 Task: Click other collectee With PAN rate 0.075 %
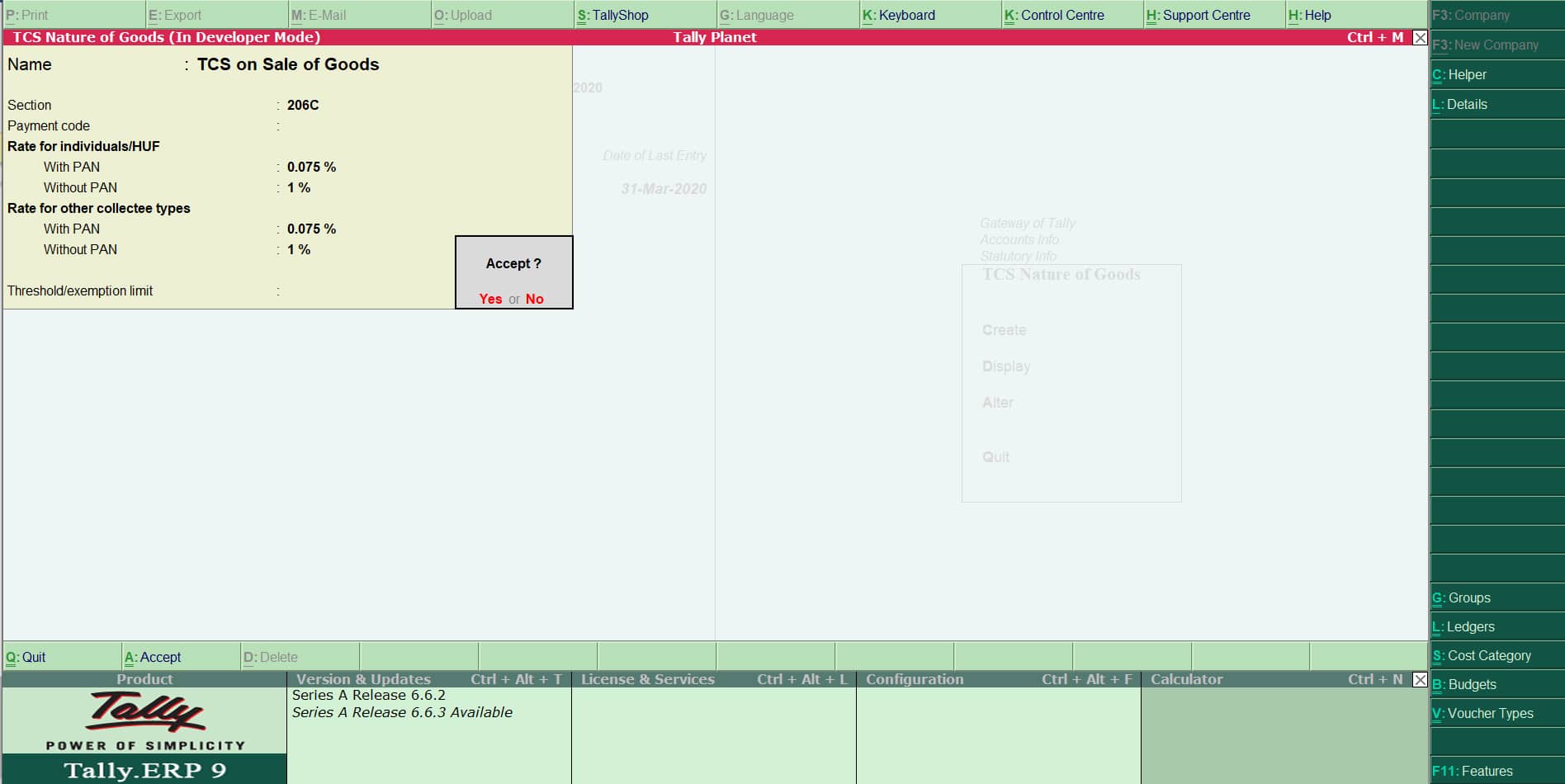[x=311, y=229]
